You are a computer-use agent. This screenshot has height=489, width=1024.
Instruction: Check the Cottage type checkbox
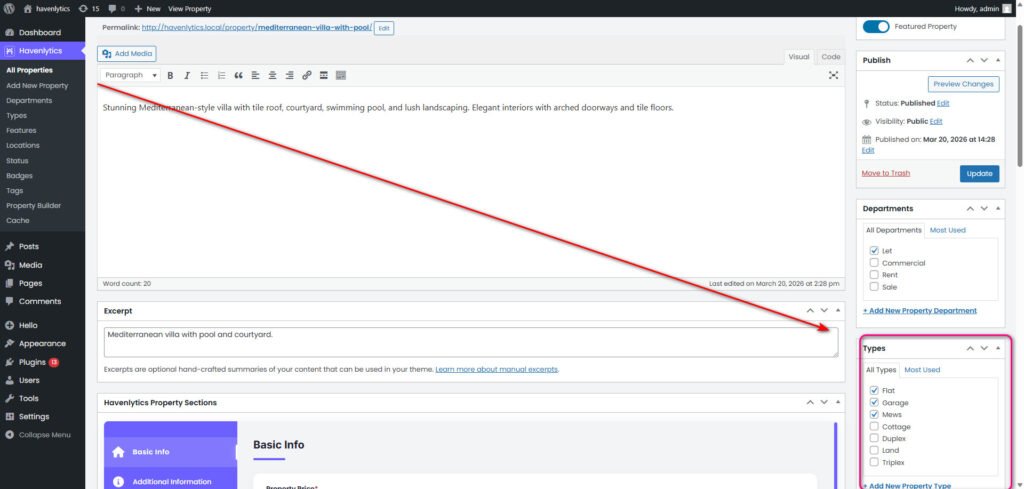pyautogui.click(x=874, y=427)
